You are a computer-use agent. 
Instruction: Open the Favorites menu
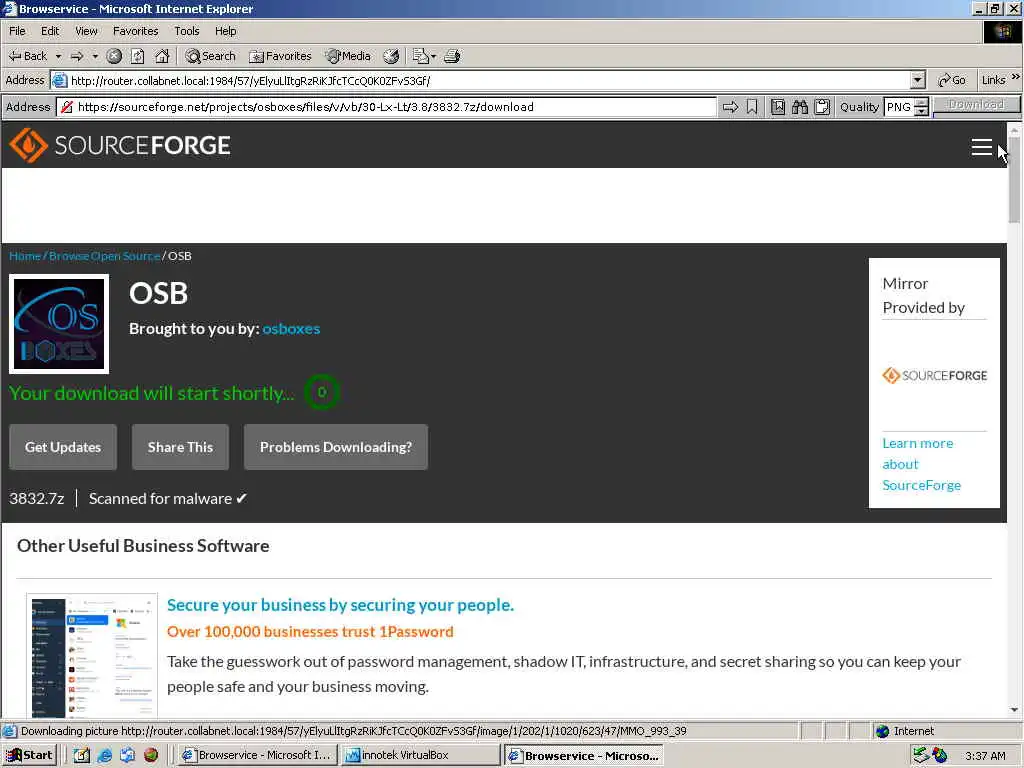(135, 31)
